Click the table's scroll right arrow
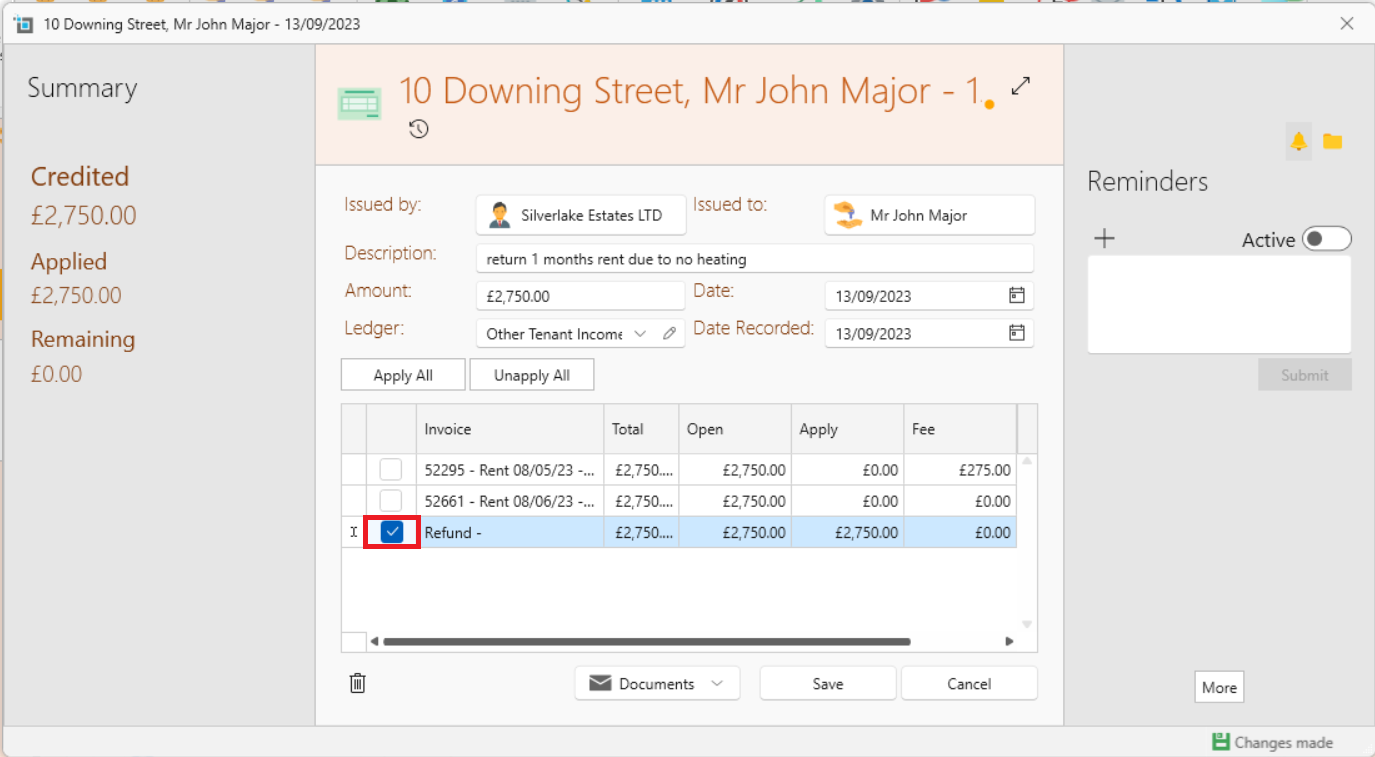The image size is (1375, 757). (1009, 642)
